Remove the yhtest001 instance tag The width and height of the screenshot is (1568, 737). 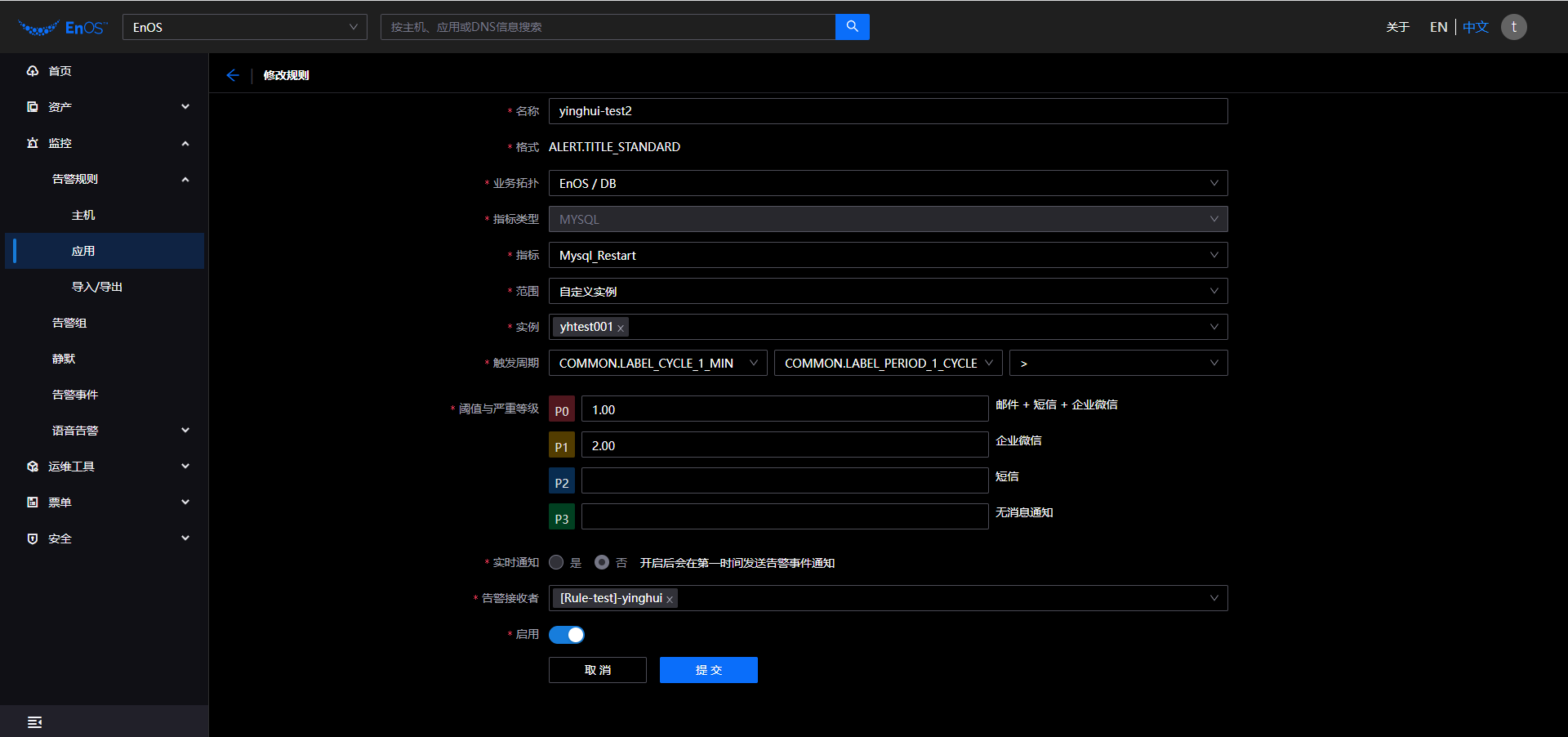(621, 328)
